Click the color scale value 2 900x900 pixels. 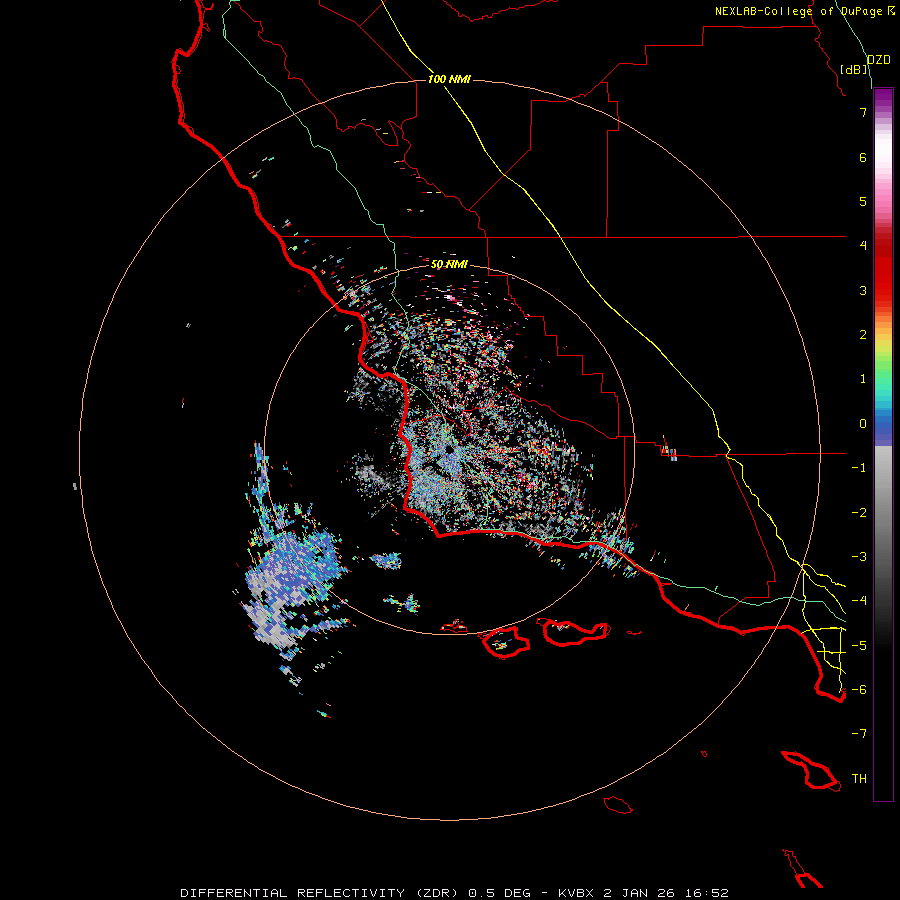click(x=863, y=335)
